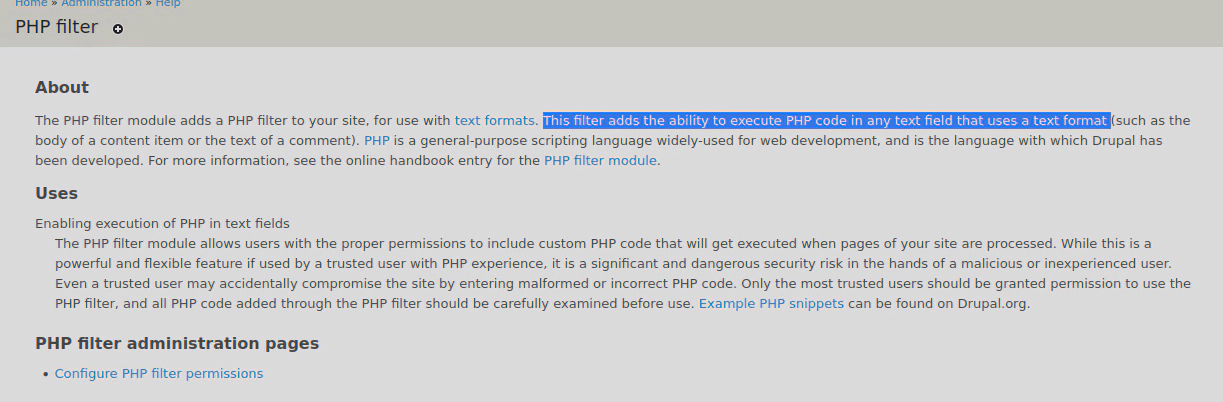Click the bullet before Configure PHP filter permissions
The height and width of the screenshot is (402, 1223).
[45, 374]
